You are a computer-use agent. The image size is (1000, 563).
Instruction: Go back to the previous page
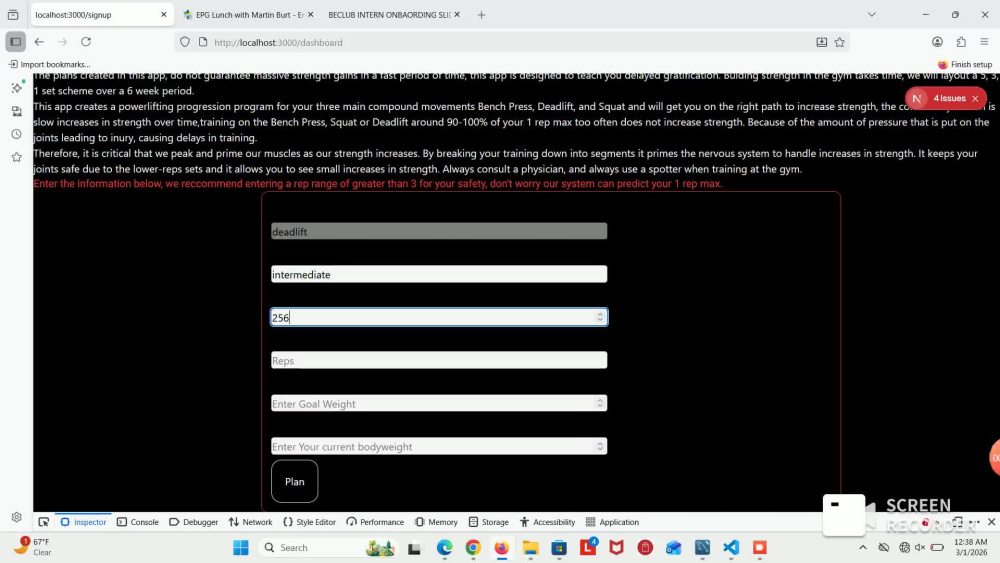pos(40,42)
